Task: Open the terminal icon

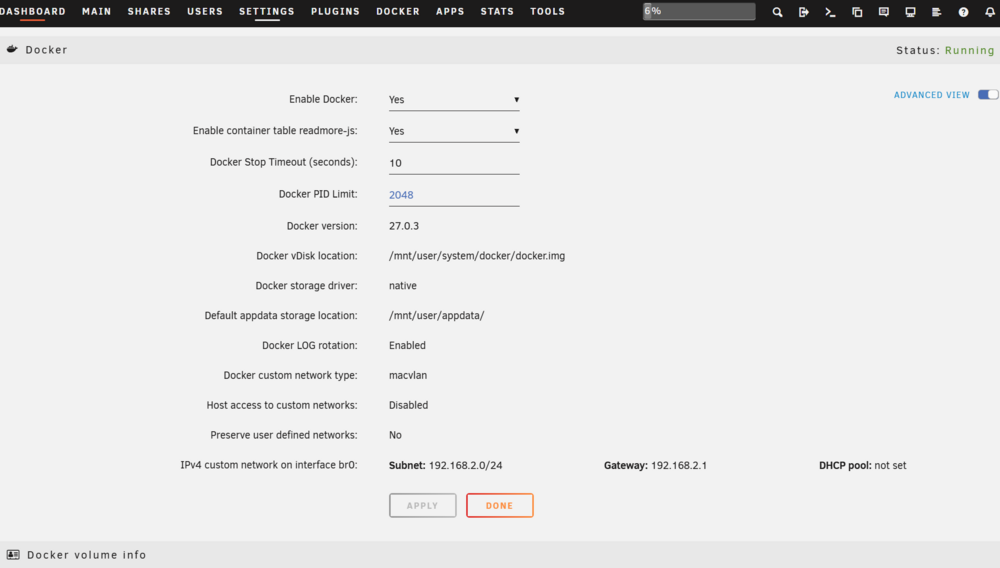Action: click(830, 12)
